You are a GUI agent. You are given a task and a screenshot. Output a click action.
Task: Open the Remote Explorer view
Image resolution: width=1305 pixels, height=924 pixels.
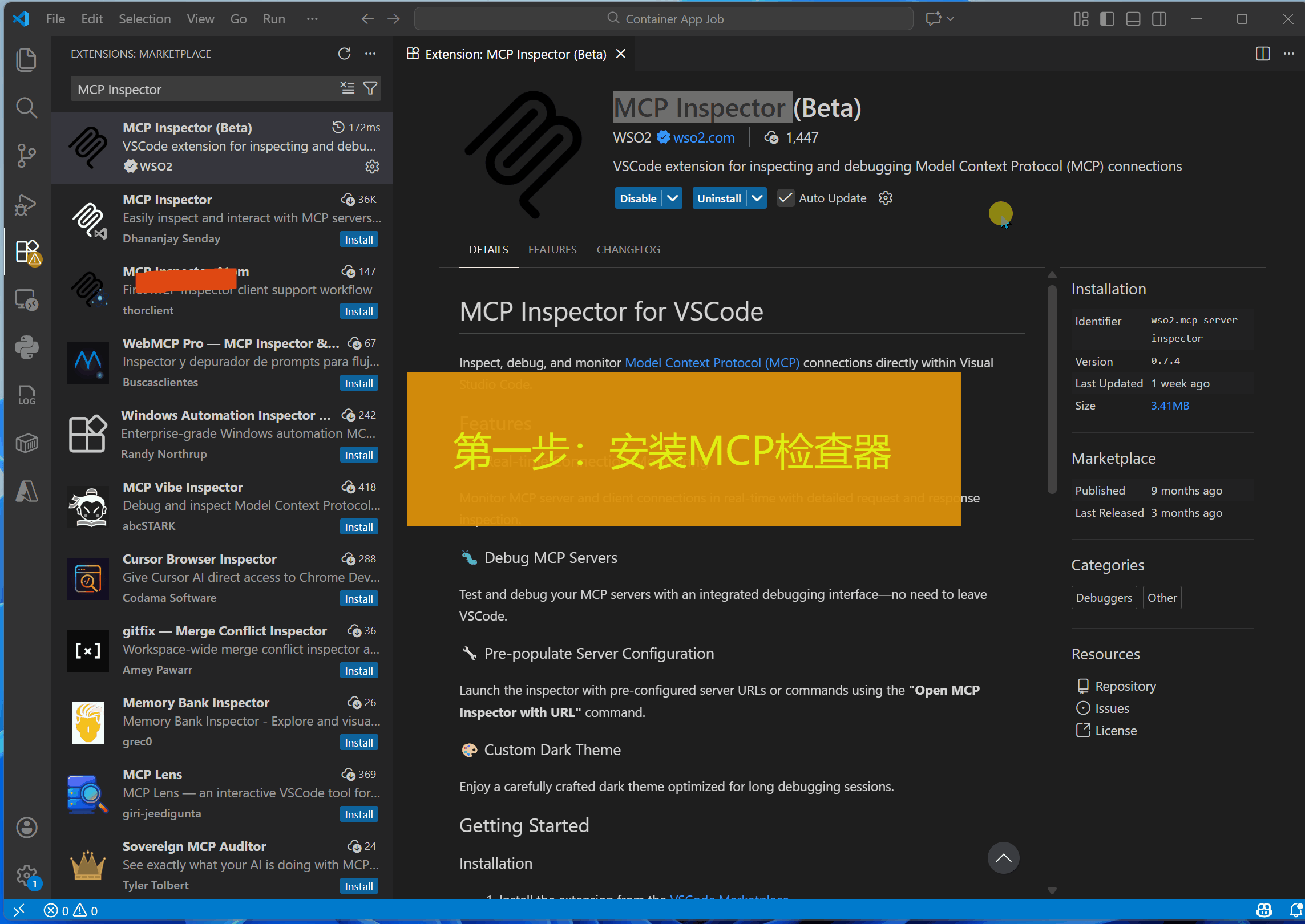pyautogui.click(x=26, y=299)
